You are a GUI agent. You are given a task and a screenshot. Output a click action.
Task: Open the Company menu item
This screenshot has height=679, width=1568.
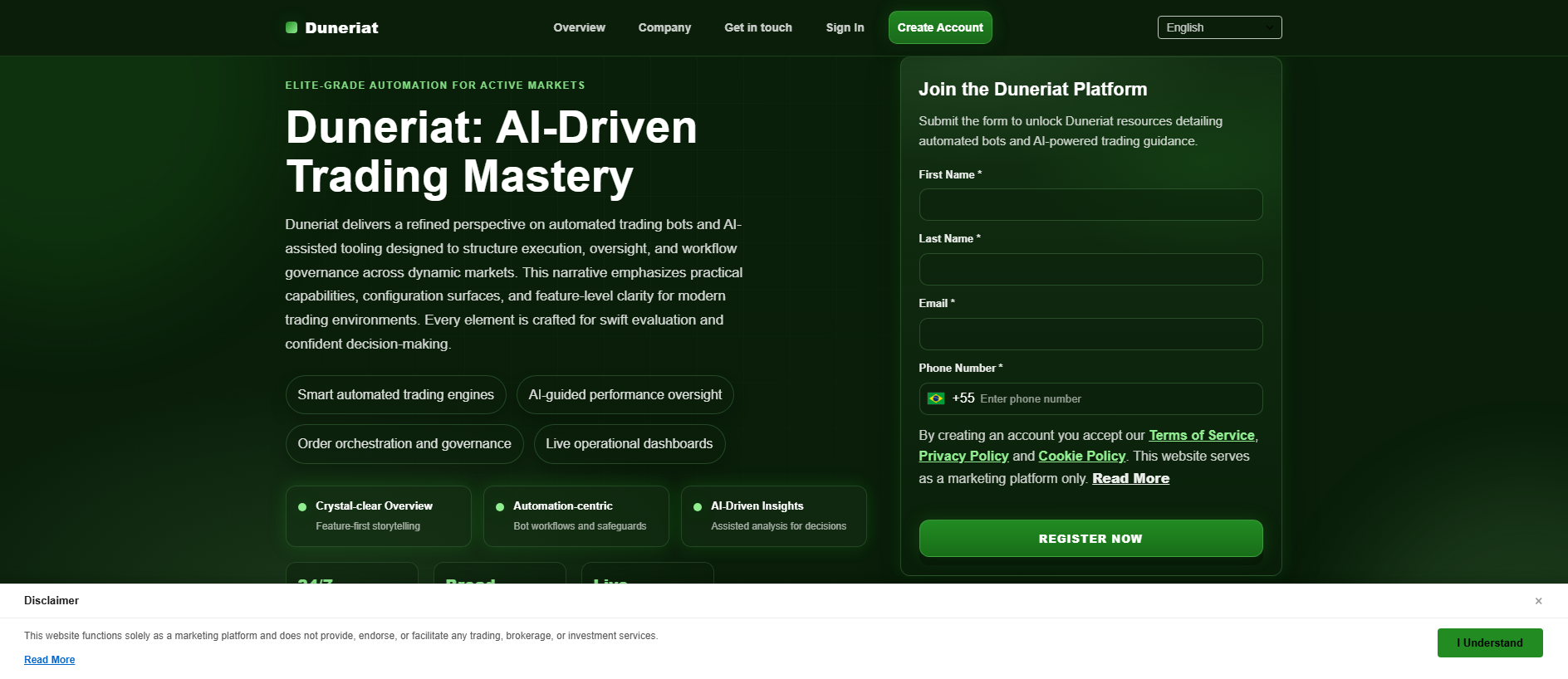pyautogui.click(x=664, y=27)
